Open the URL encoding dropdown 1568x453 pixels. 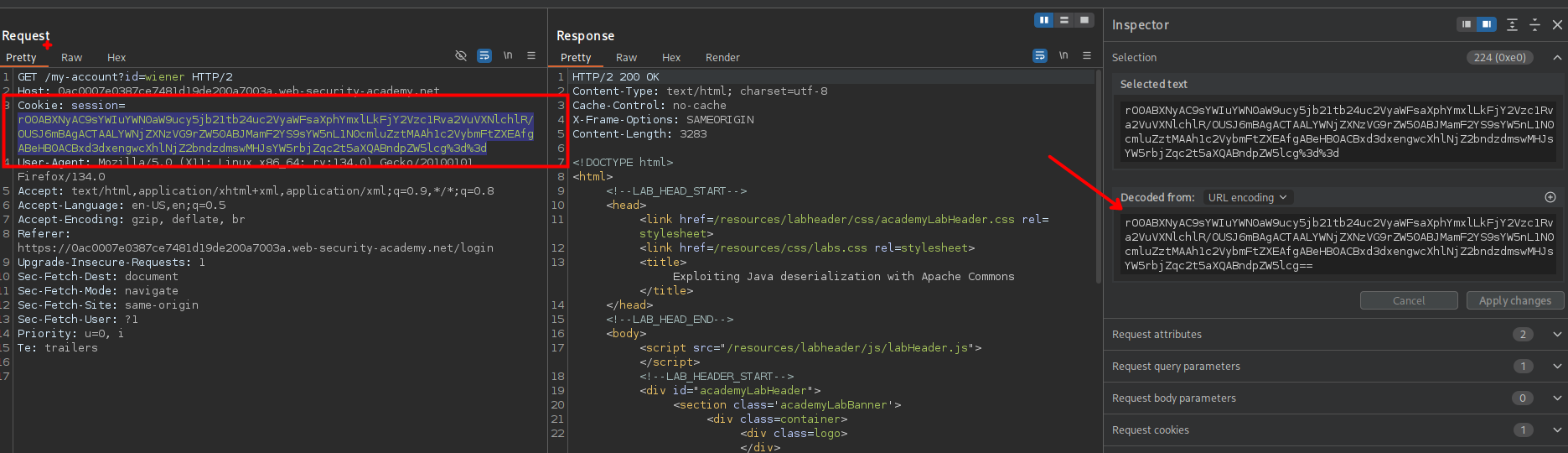[1247, 197]
